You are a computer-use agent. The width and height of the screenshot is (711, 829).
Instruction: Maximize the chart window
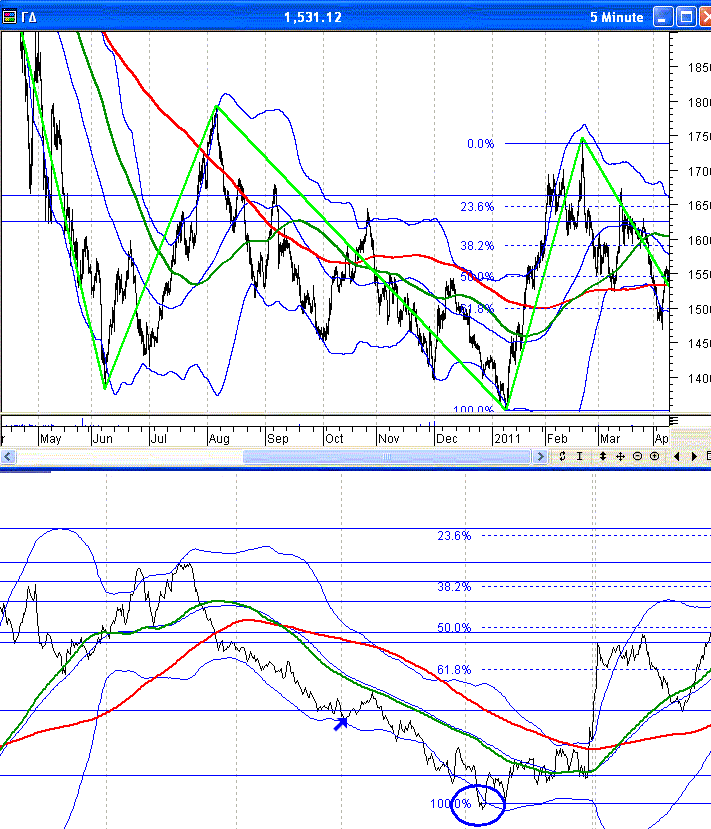(x=685, y=17)
